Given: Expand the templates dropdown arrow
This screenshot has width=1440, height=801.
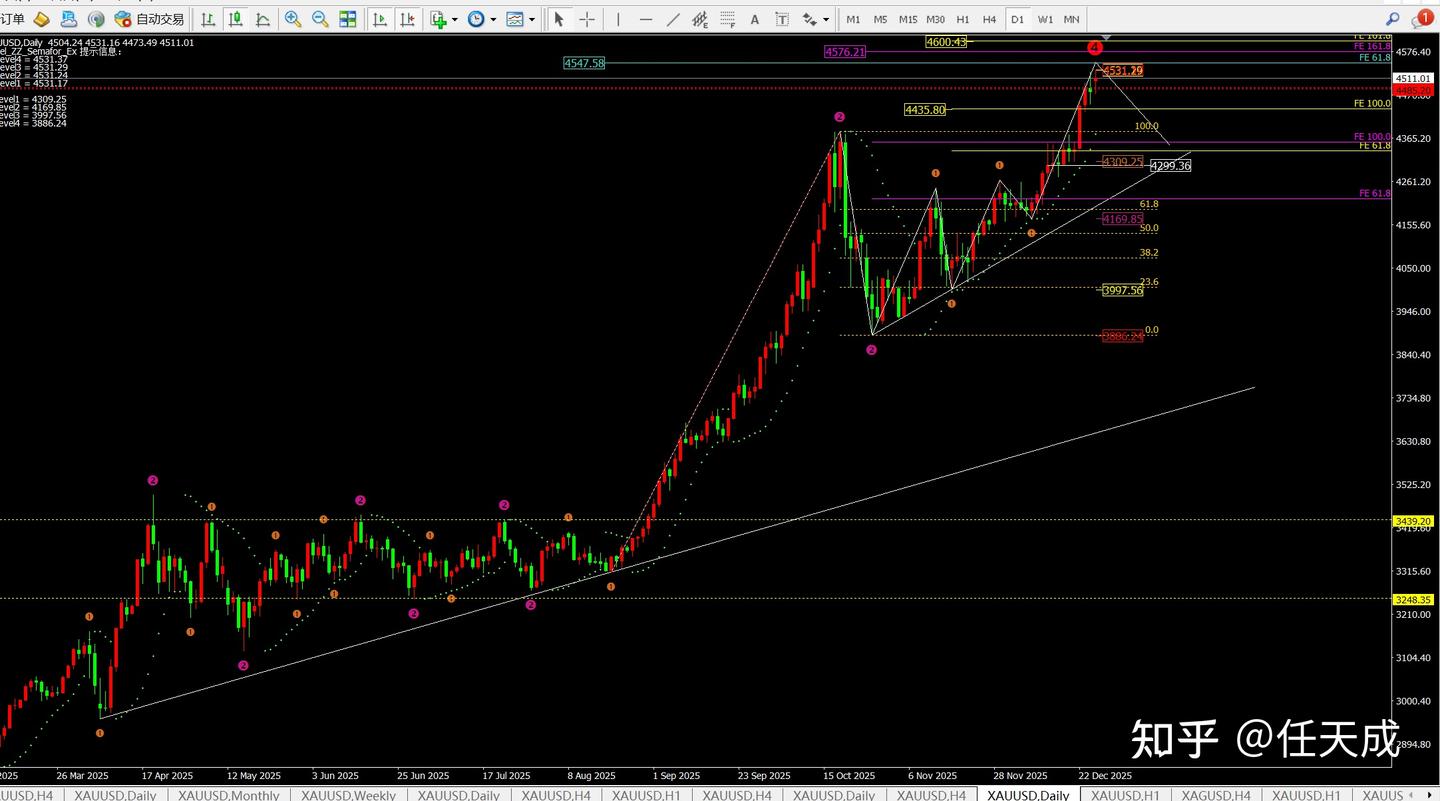Looking at the screenshot, I should [532, 19].
